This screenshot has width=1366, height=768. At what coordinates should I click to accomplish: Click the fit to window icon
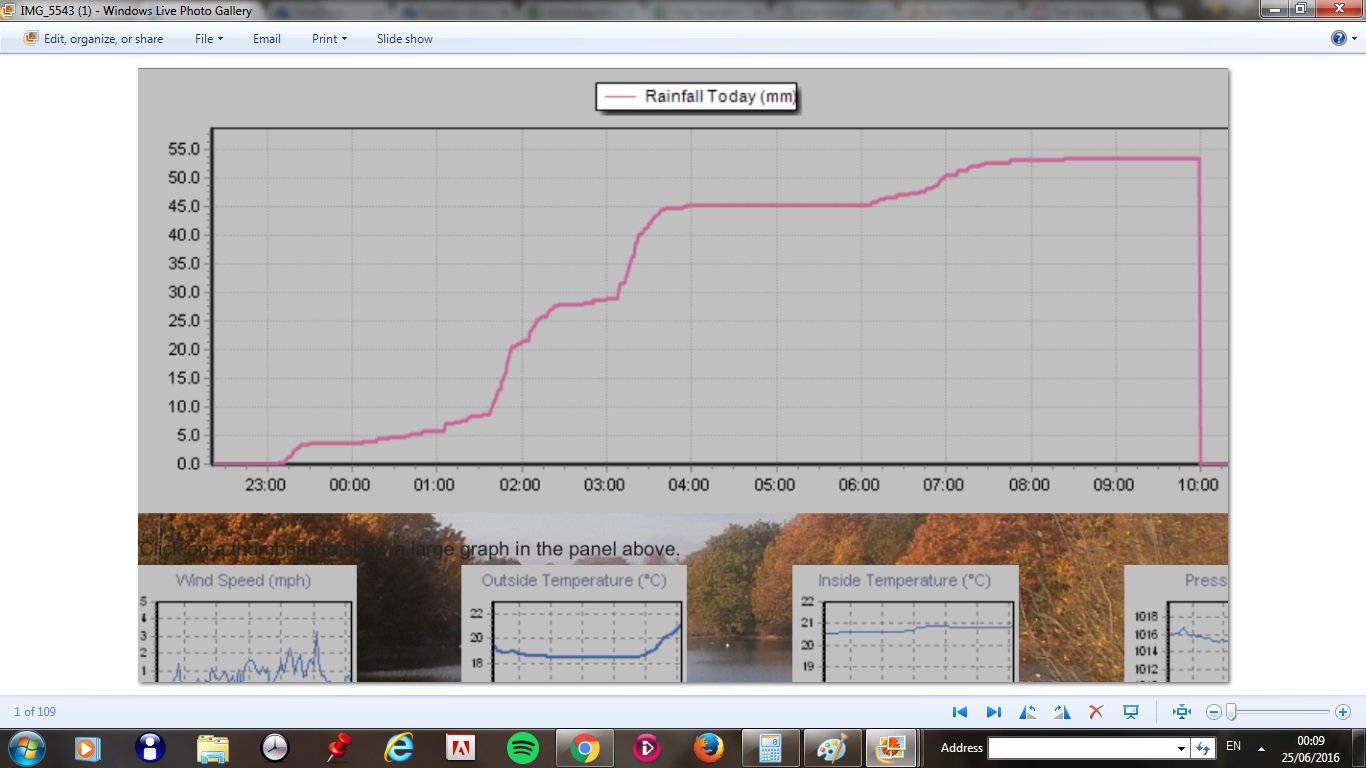point(1182,712)
